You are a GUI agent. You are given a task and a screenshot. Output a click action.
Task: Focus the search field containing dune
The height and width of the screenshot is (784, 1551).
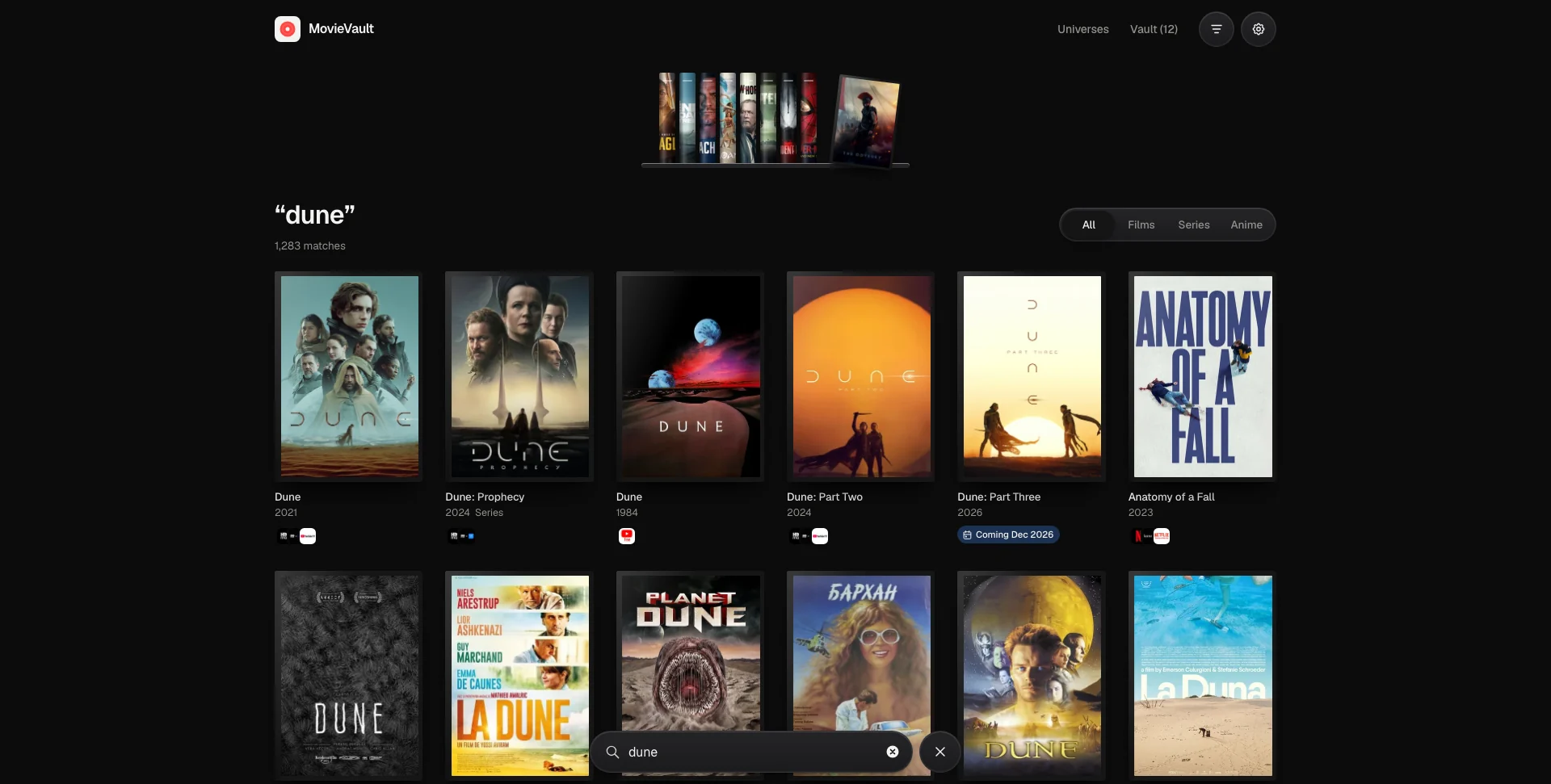(x=751, y=752)
